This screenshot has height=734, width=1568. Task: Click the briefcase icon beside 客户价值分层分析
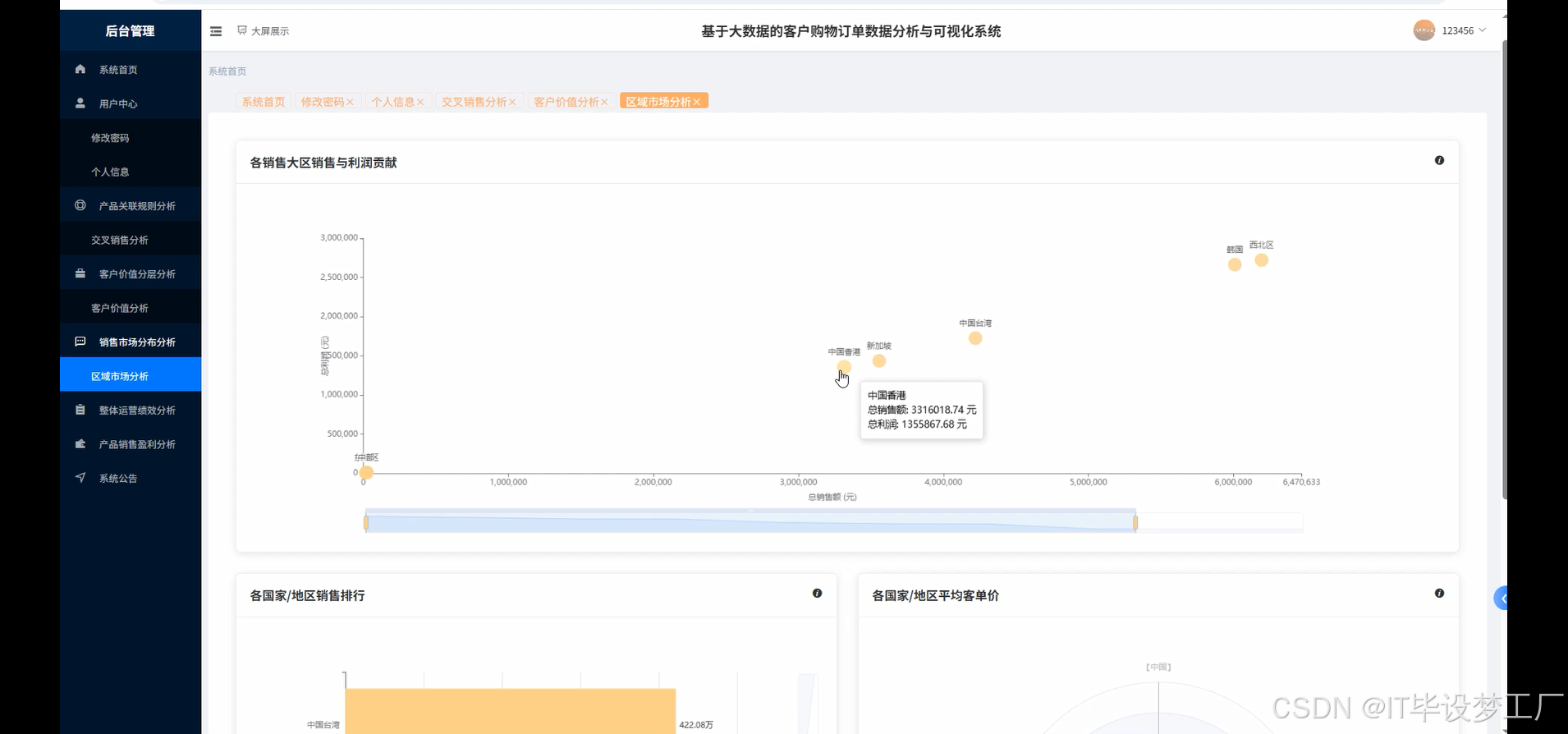pyautogui.click(x=80, y=273)
